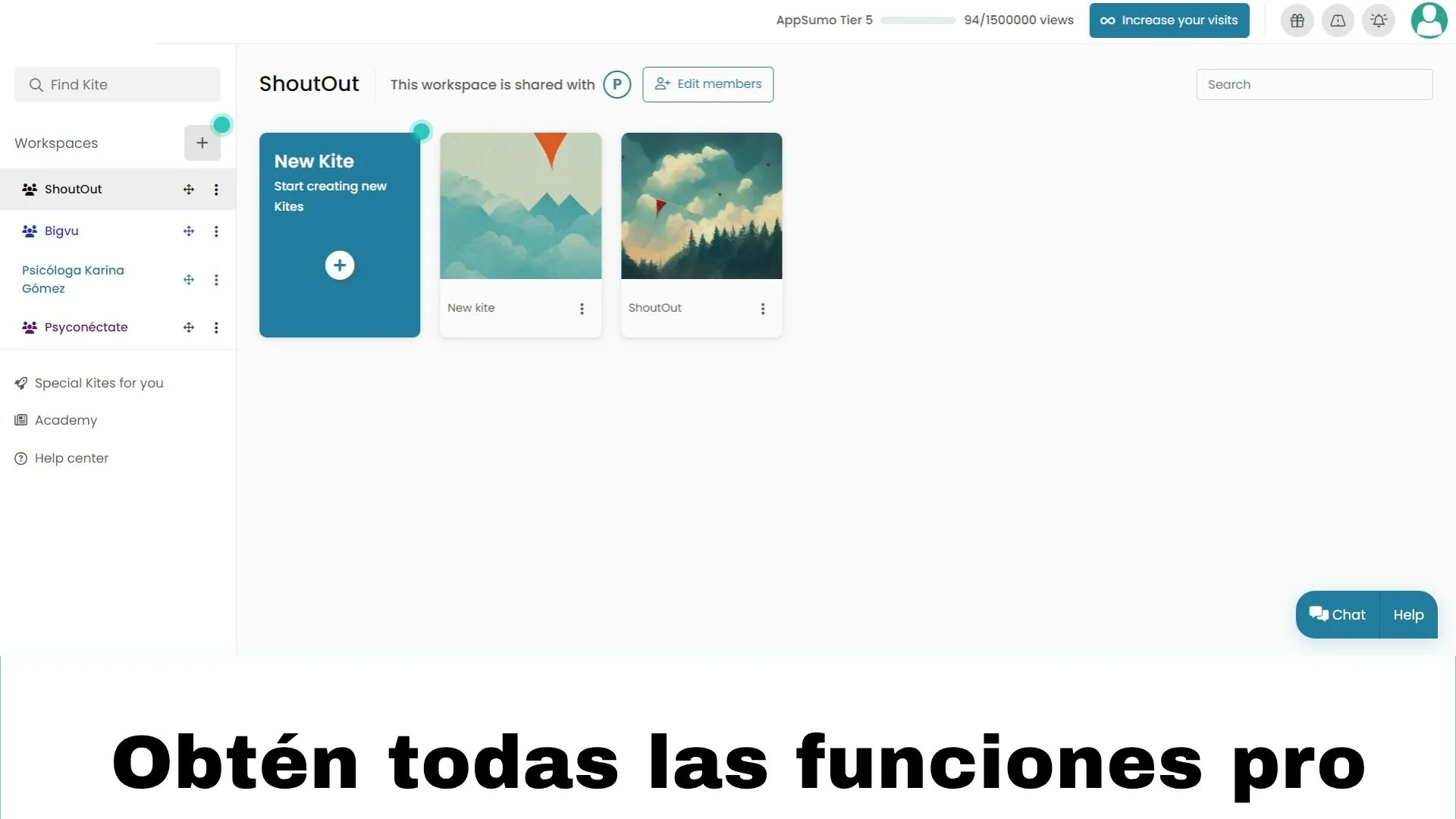
Task: Click the ShoutOut workspace heading
Action: coord(309,83)
